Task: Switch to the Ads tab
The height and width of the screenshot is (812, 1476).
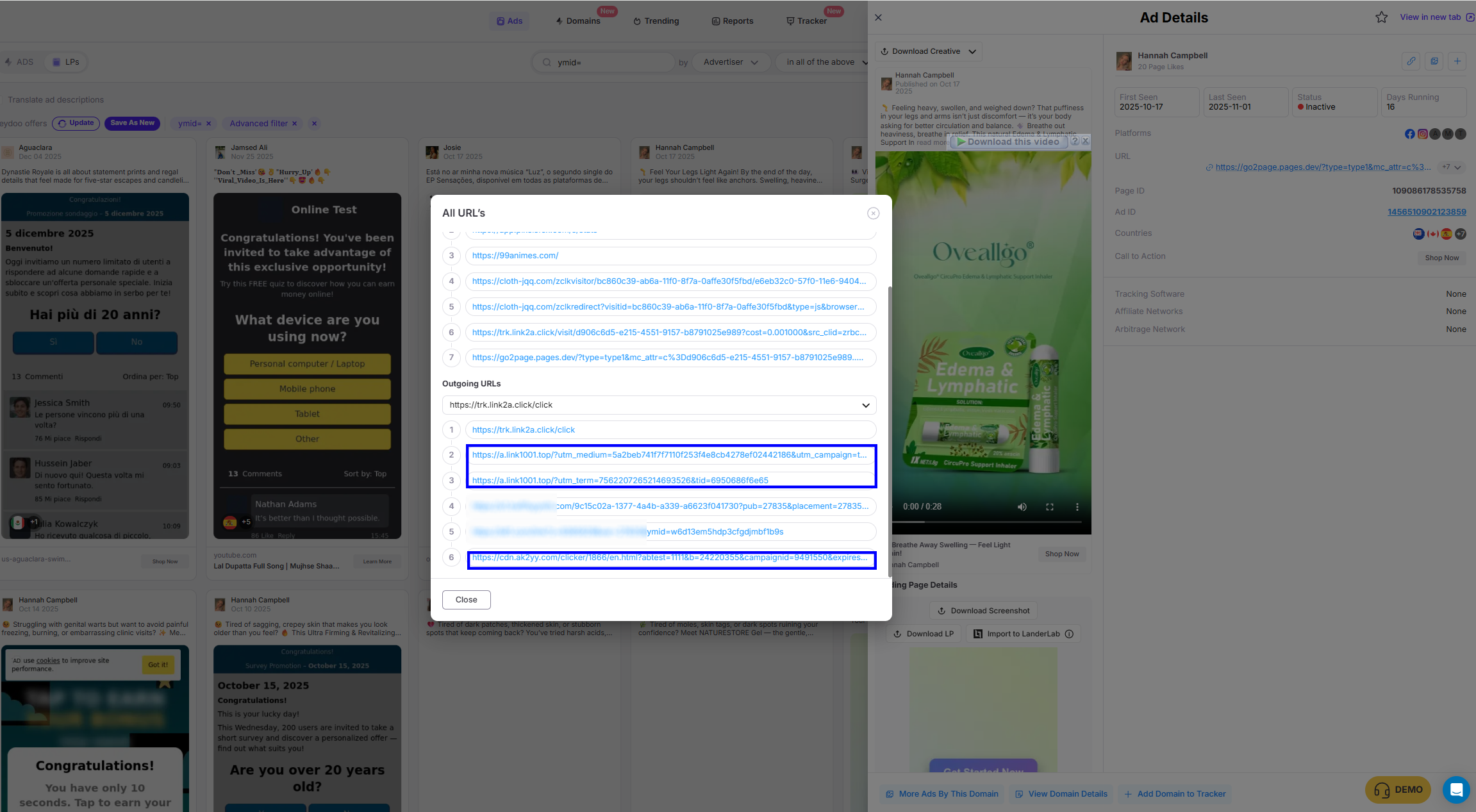Action: (x=510, y=21)
